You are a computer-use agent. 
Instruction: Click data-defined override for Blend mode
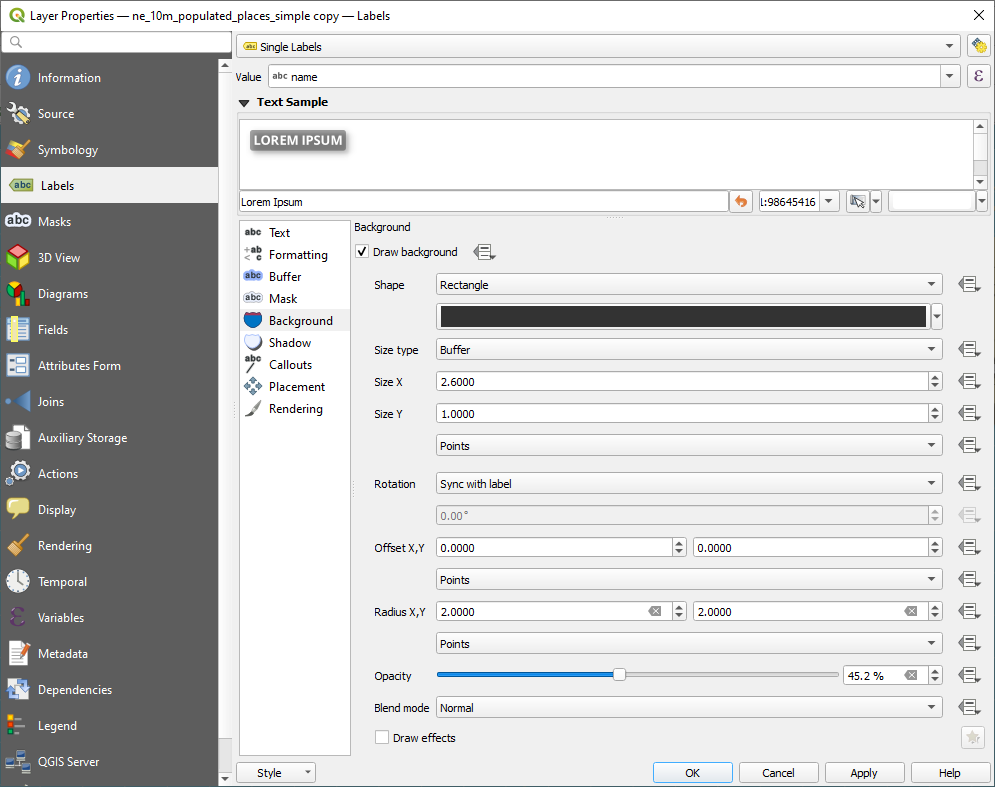[968, 707]
